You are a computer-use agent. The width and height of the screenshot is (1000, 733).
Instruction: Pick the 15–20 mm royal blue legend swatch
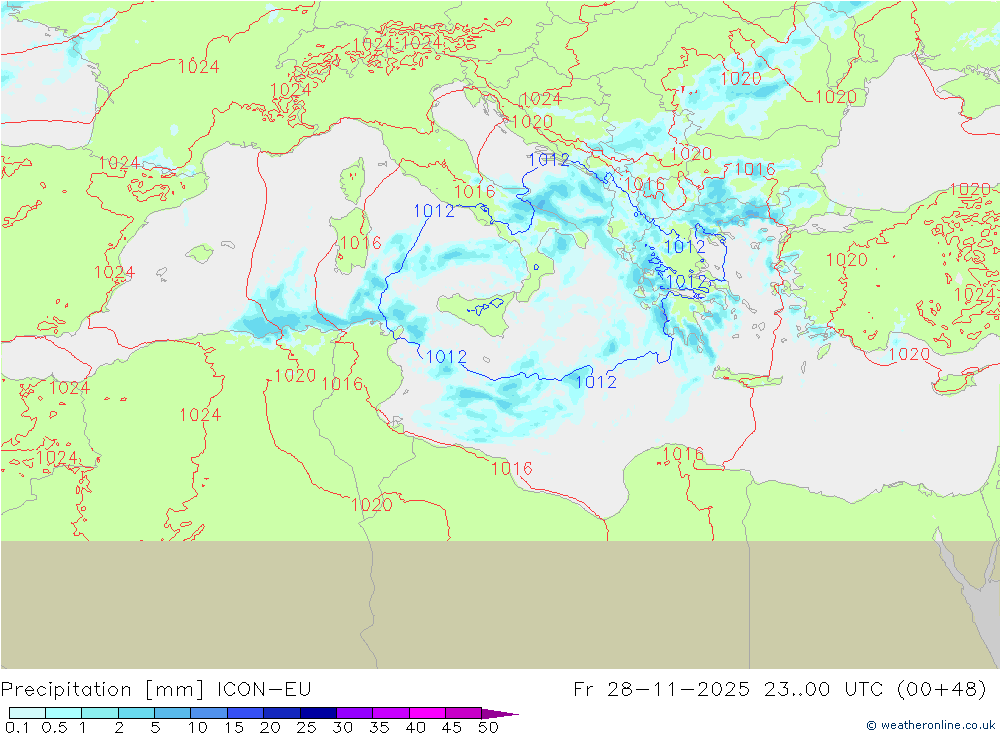pos(245,713)
